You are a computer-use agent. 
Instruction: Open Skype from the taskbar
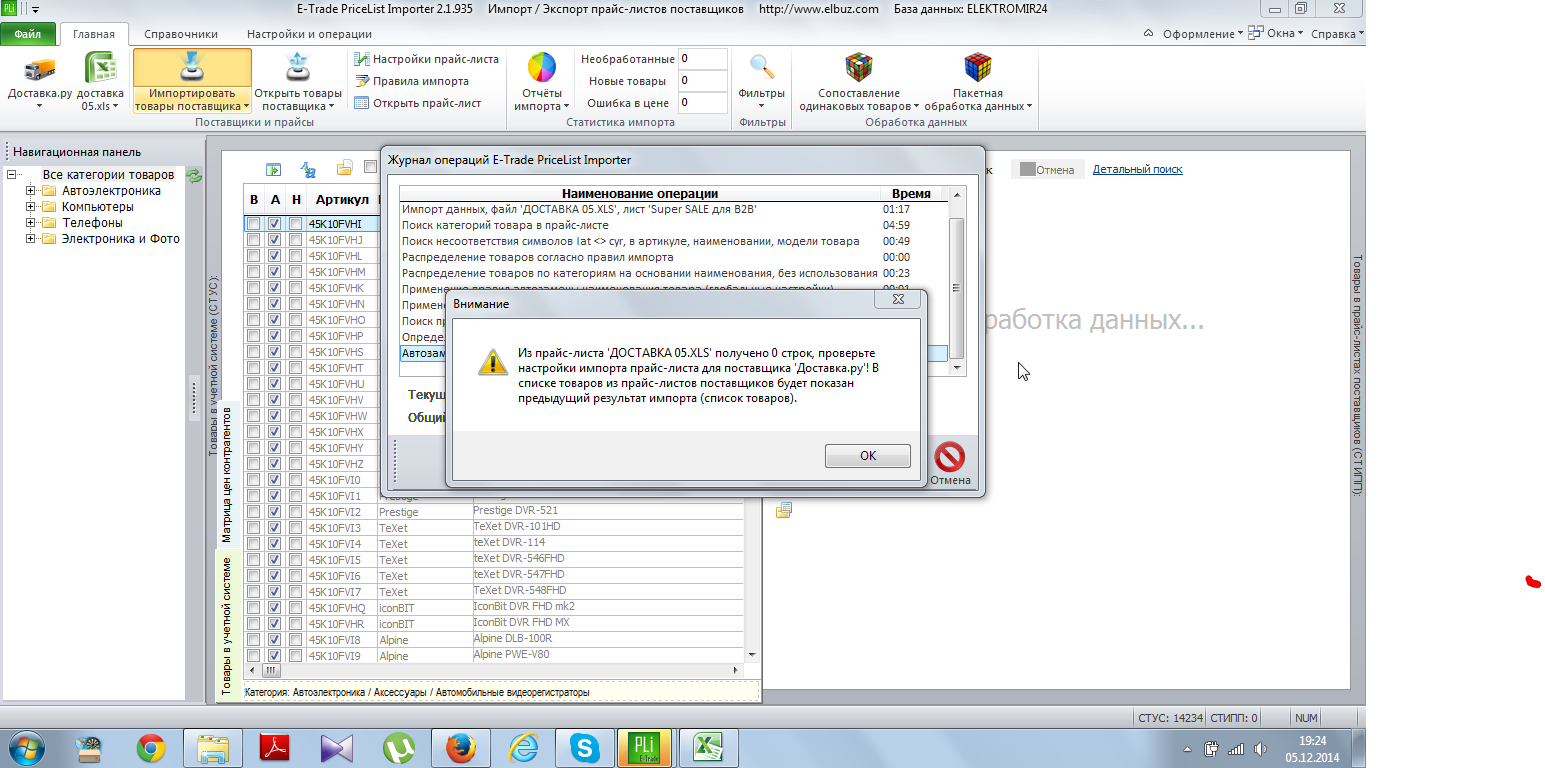583,747
